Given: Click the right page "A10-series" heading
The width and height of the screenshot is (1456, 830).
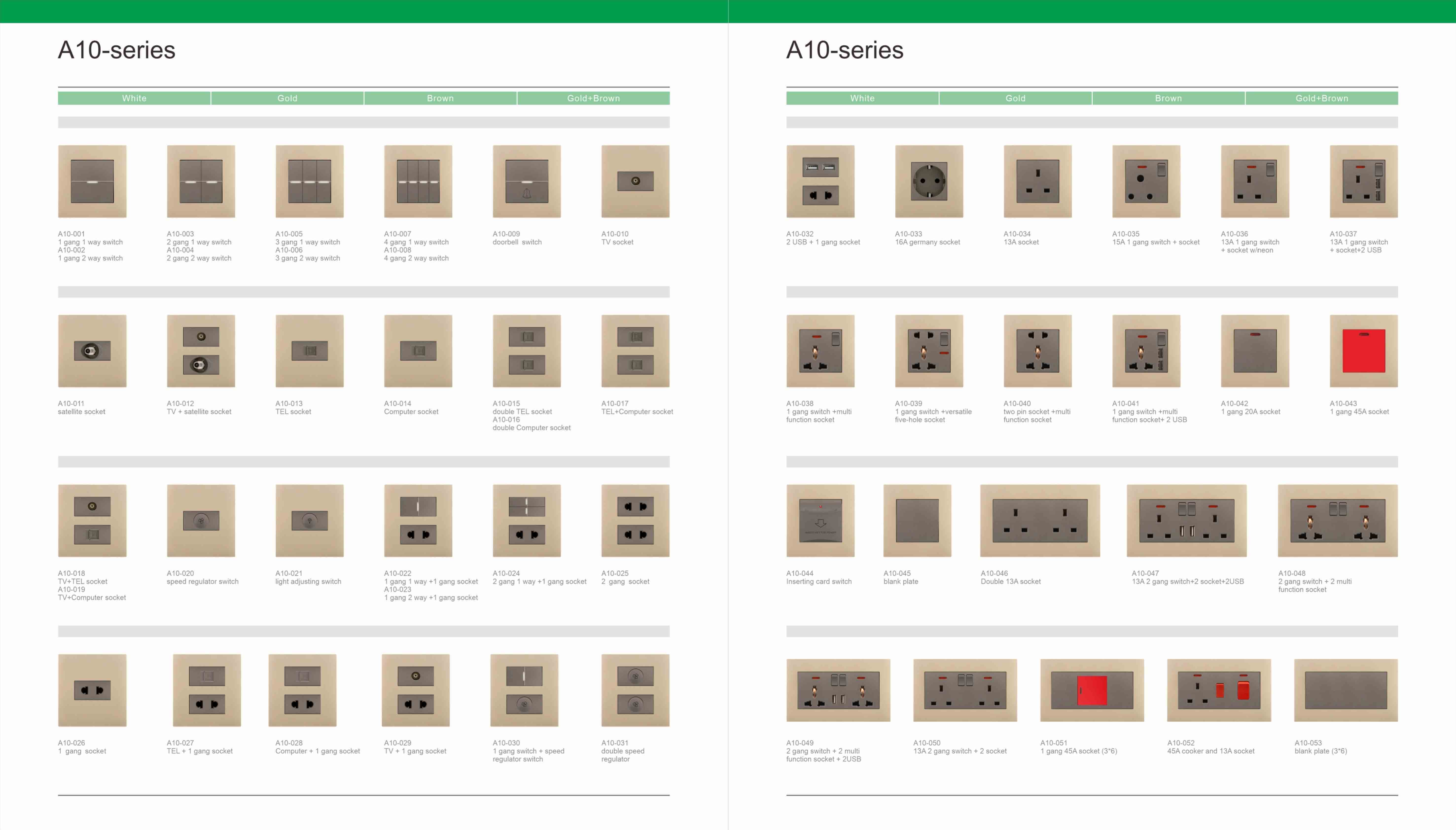Looking at the screenshot, I should coord(845,50).
